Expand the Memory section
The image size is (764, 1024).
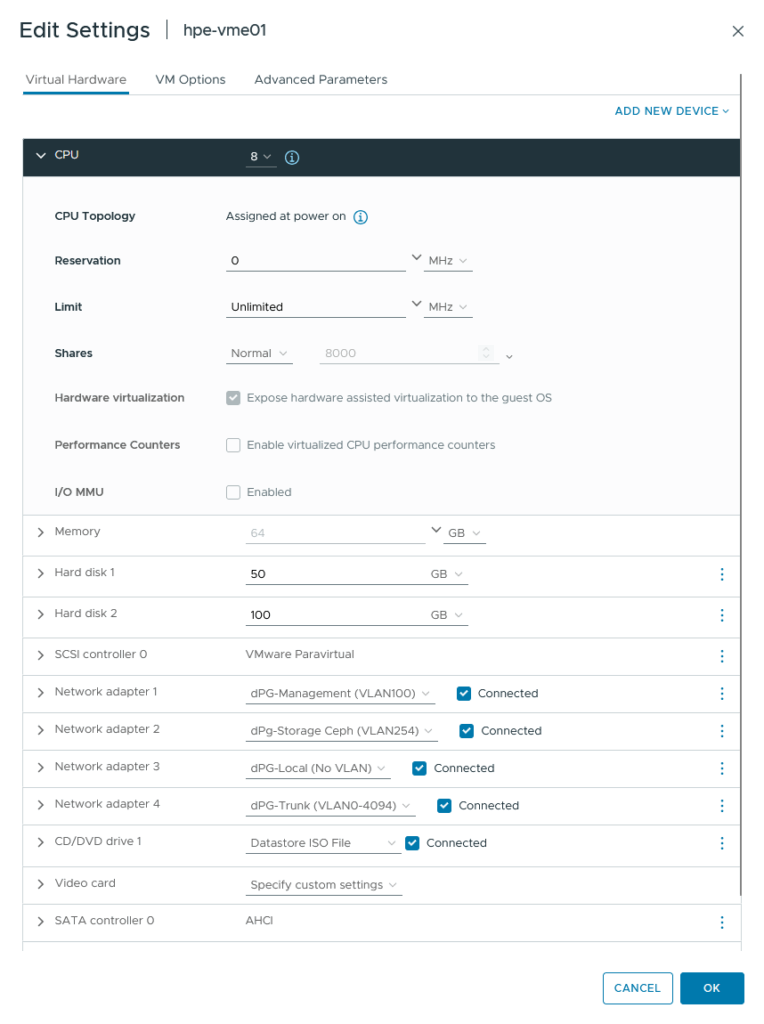[41, 533]
